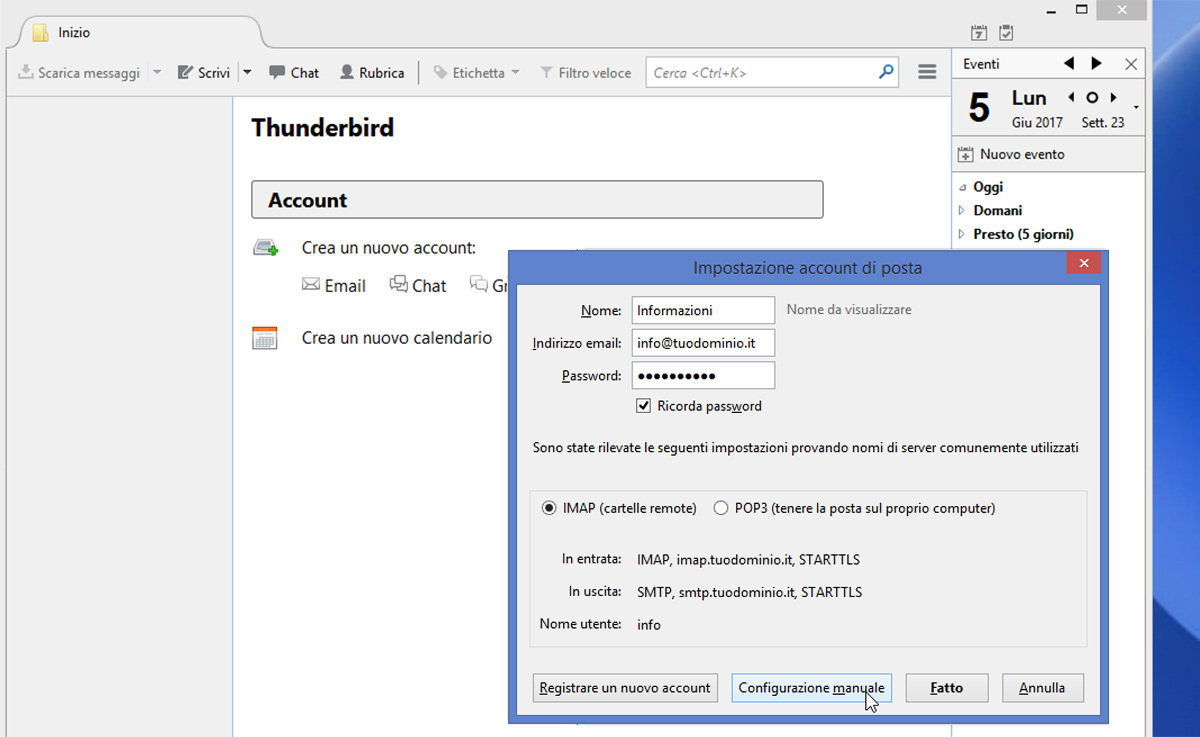The height and width of the screenshot is (737, 1200).
Task: Click the Nome input field
Action: (x=703, y=310)
